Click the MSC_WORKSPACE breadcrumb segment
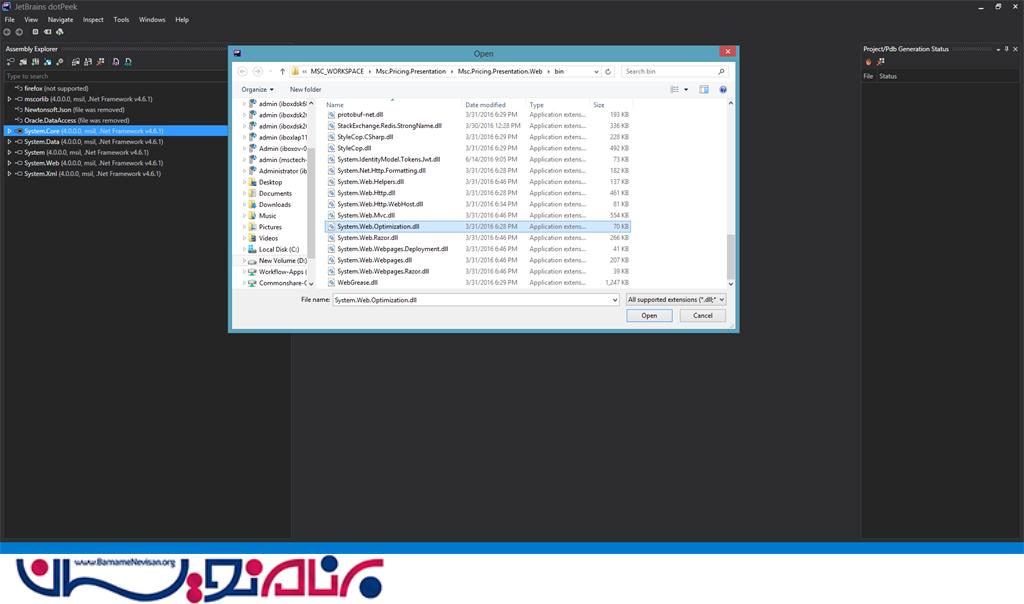This screenshot has width=1024, height=604. coord(337,71)
